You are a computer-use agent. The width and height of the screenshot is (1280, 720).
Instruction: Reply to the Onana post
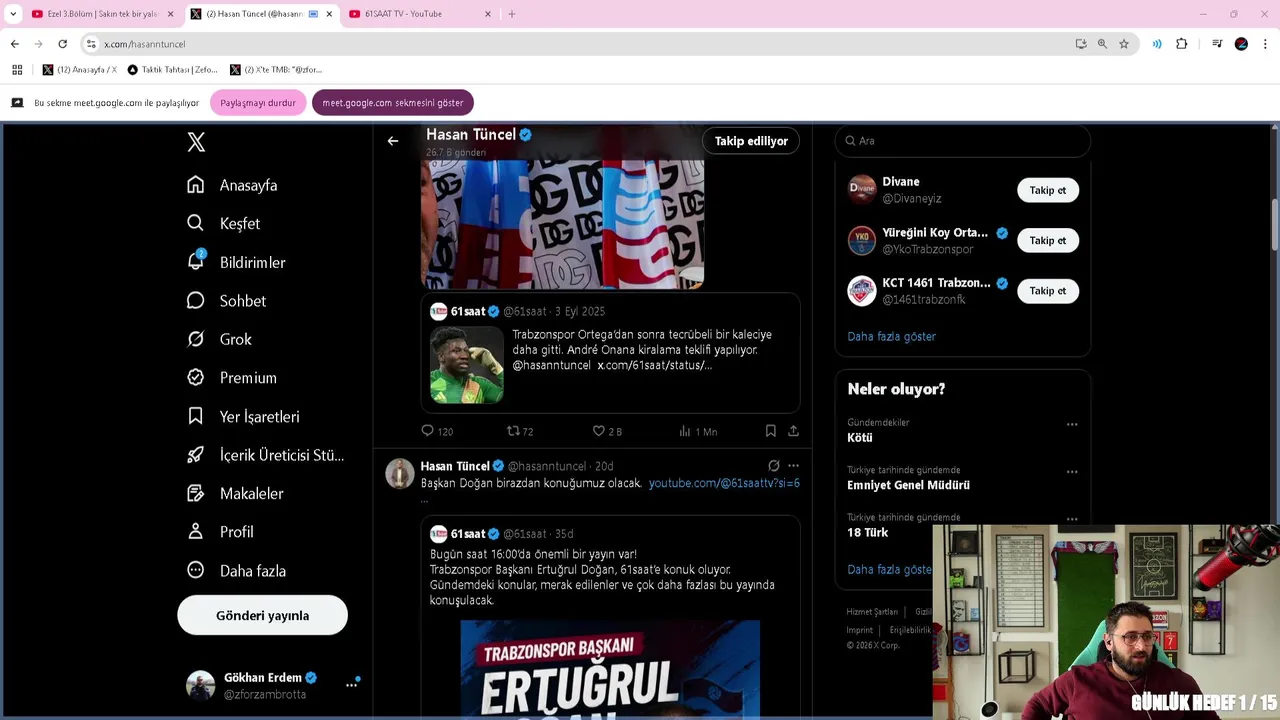coord(437,431)
